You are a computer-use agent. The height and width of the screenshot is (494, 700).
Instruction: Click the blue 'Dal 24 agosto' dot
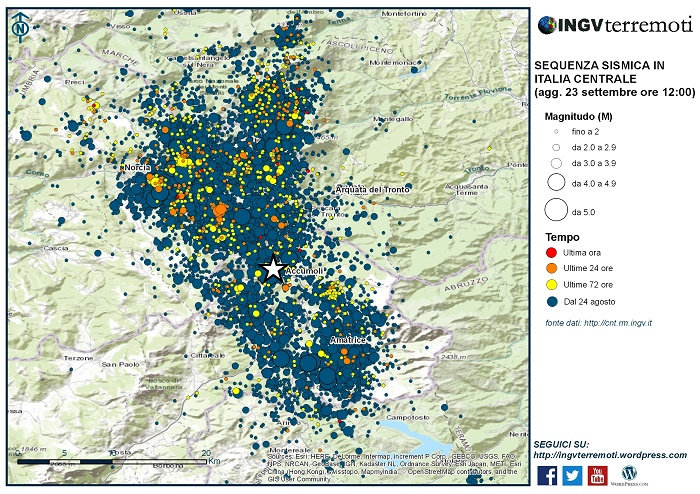point(552,301)
